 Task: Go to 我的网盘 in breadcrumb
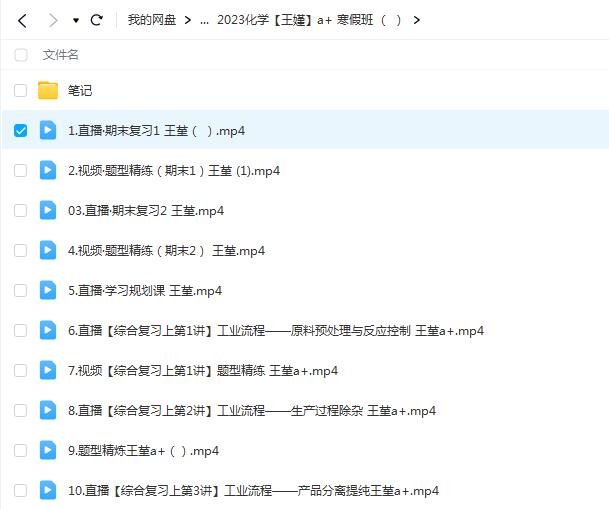(x=151, y=20)
